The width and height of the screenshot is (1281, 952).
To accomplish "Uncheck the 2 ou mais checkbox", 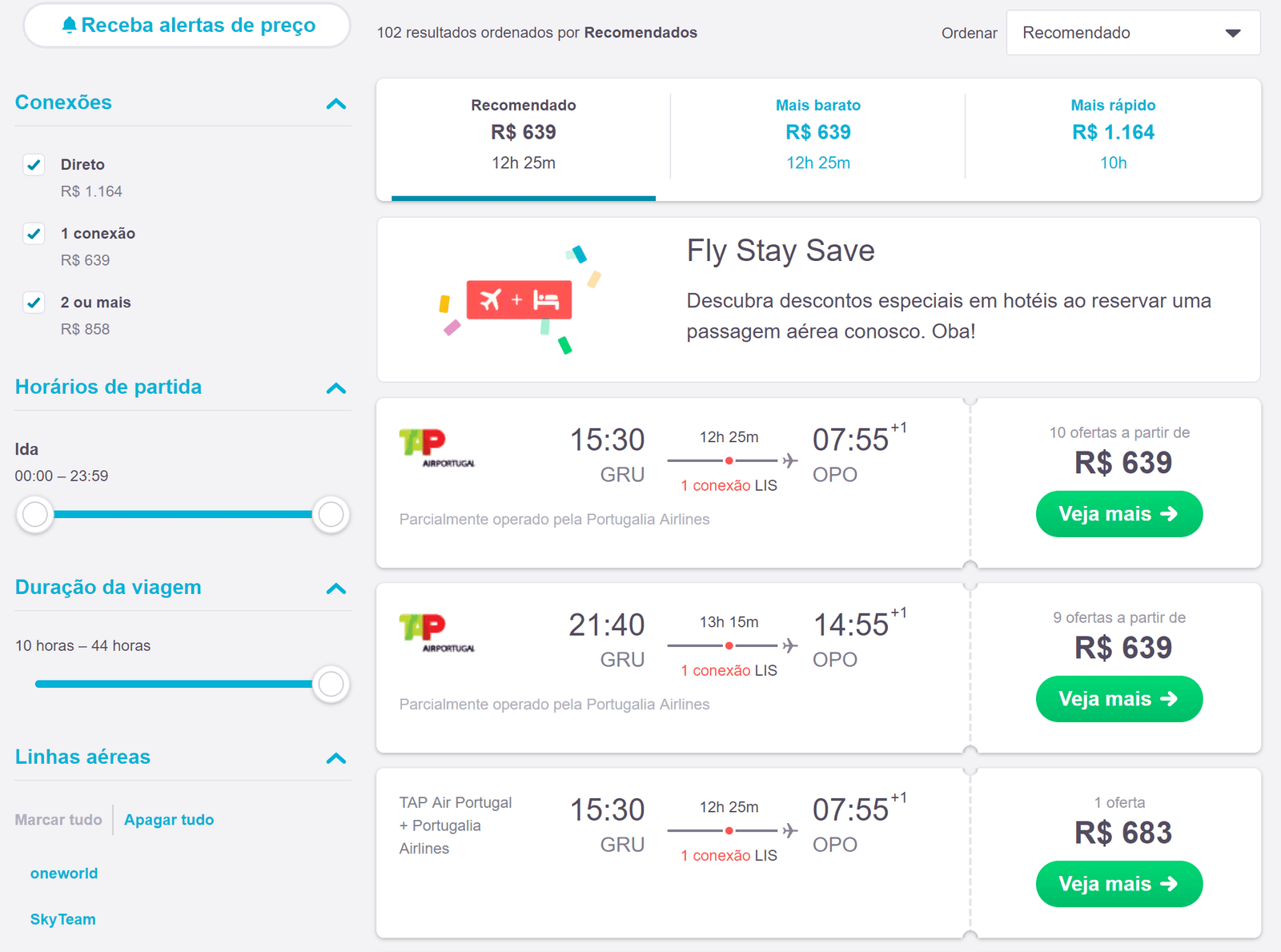I will click(x=34, y=303).
